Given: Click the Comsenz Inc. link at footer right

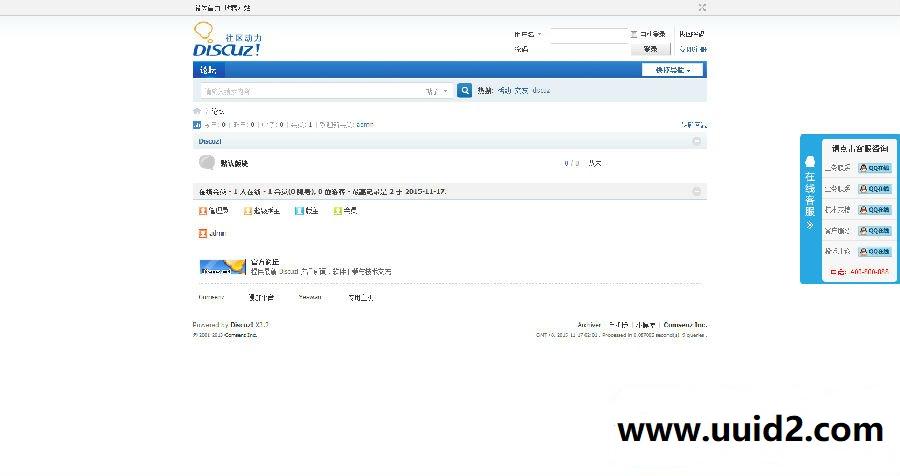Looking at the screenshot, I should click(x=685, y=324).
